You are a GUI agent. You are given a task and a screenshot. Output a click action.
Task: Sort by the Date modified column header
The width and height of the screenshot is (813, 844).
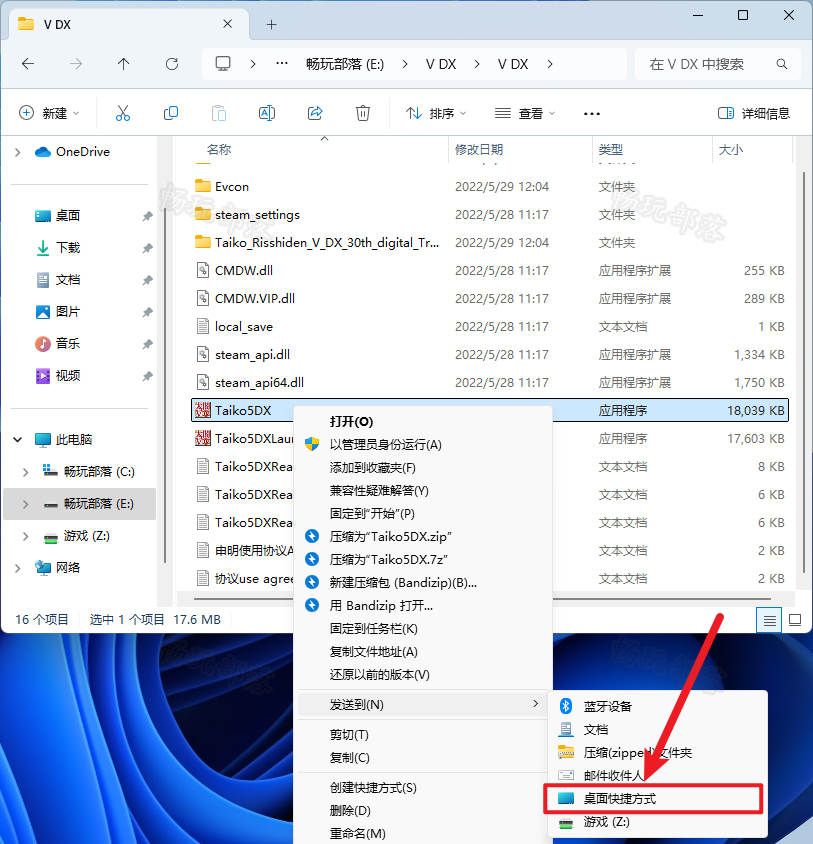(x=479, y=149)
